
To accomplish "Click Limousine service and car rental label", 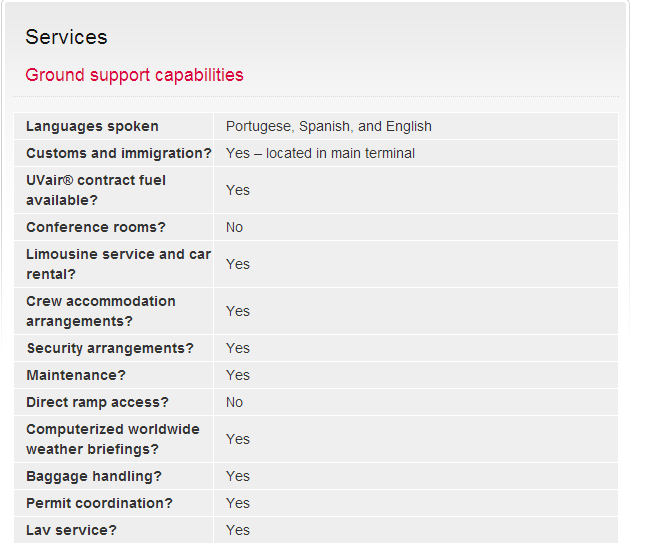I will click(x=119, y=264).
